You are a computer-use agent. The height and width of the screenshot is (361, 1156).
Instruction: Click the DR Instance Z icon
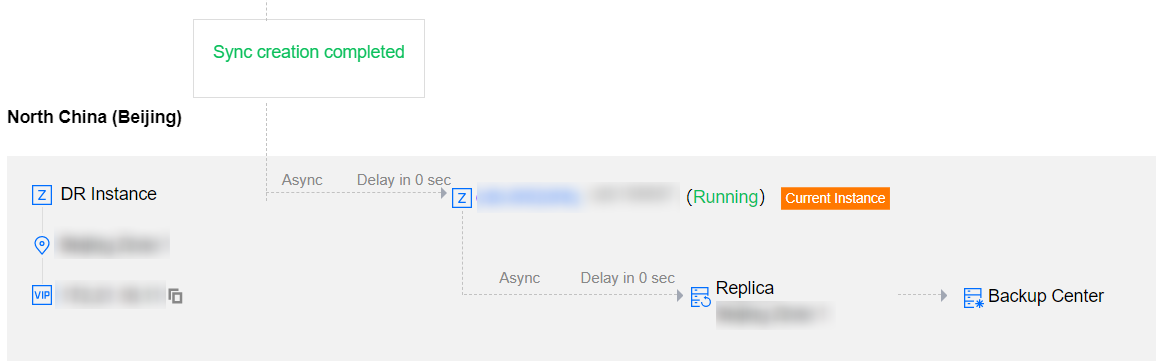tap(42, 195)
